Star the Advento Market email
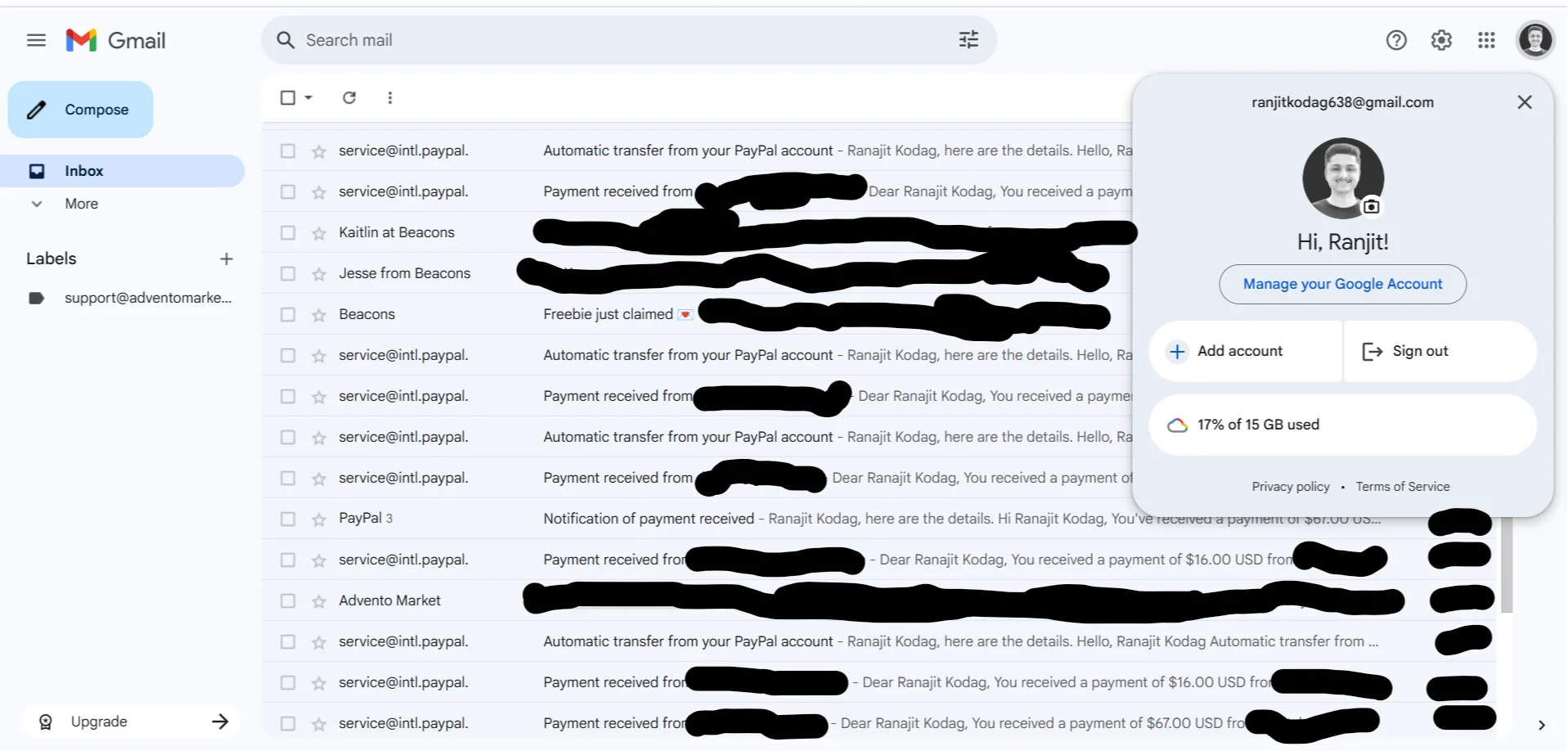Screen dimensions: 1568x751 [x=319, y=601]
